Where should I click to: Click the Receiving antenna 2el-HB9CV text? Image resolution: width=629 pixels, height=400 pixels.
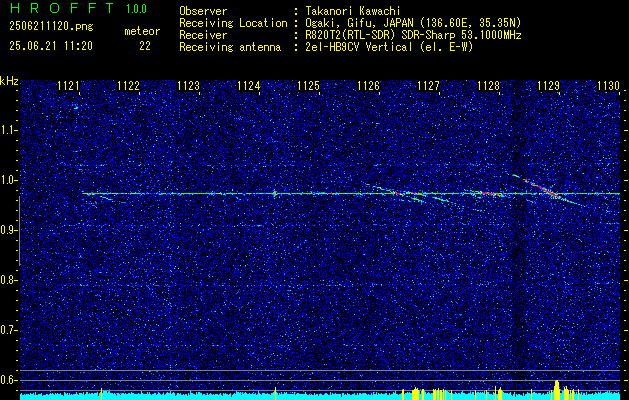tap(389, 47)
